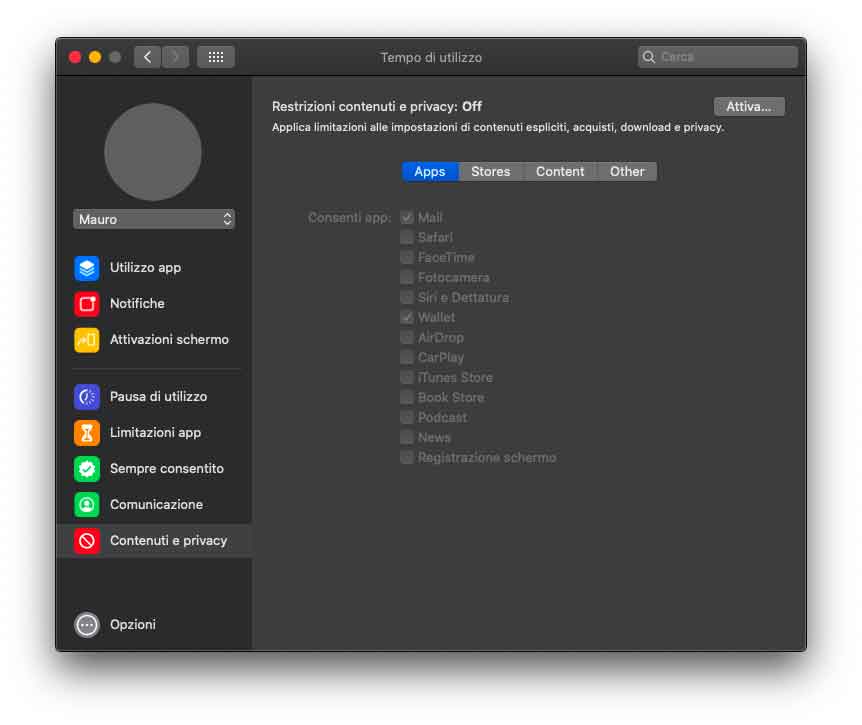Toggle the Podcast checkbox
The width and height of the screenshot is (862, 725).
(407, 418)
